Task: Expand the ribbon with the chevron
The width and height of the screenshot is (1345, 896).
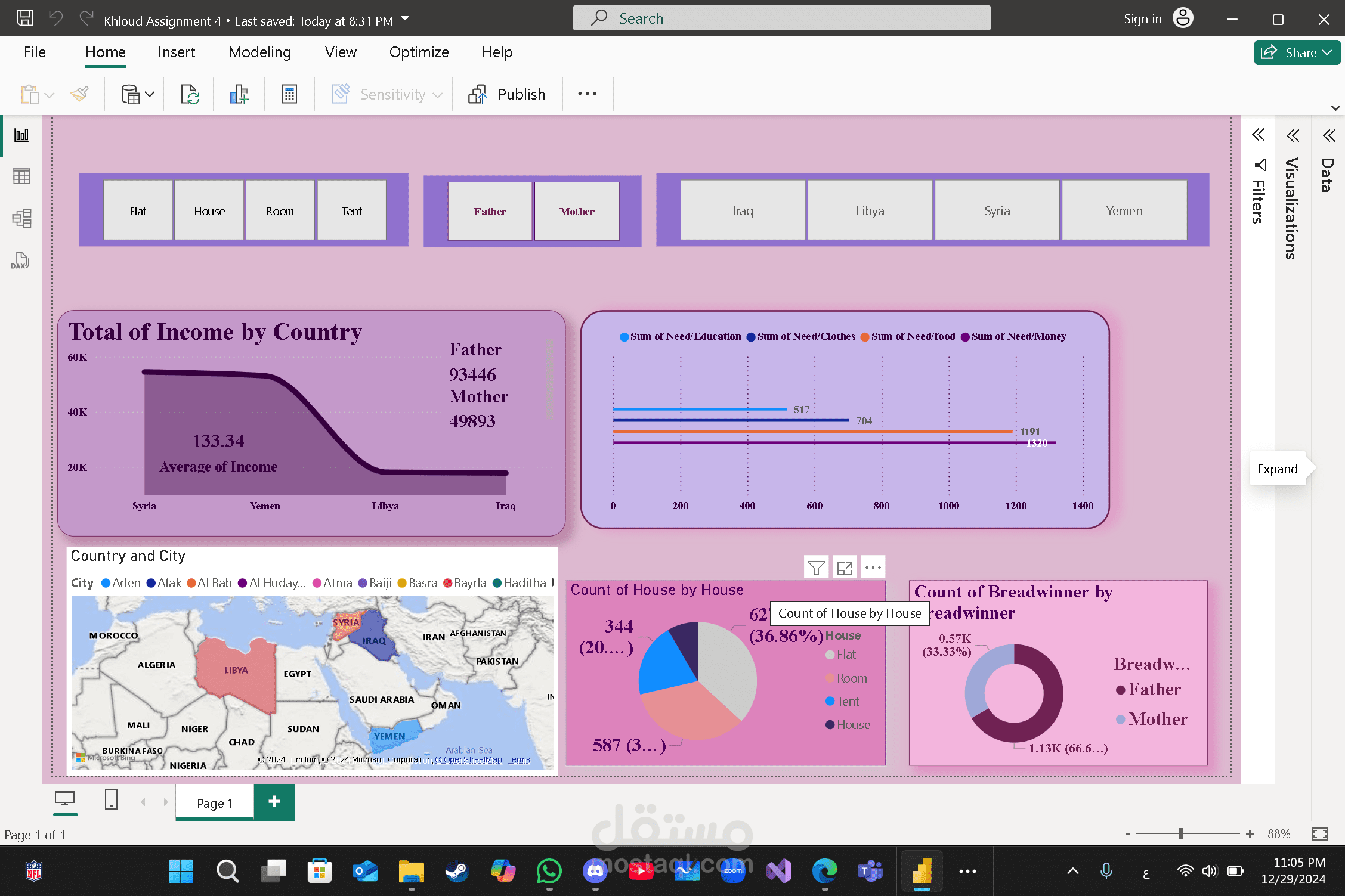Action: [x=1335, y=108]
